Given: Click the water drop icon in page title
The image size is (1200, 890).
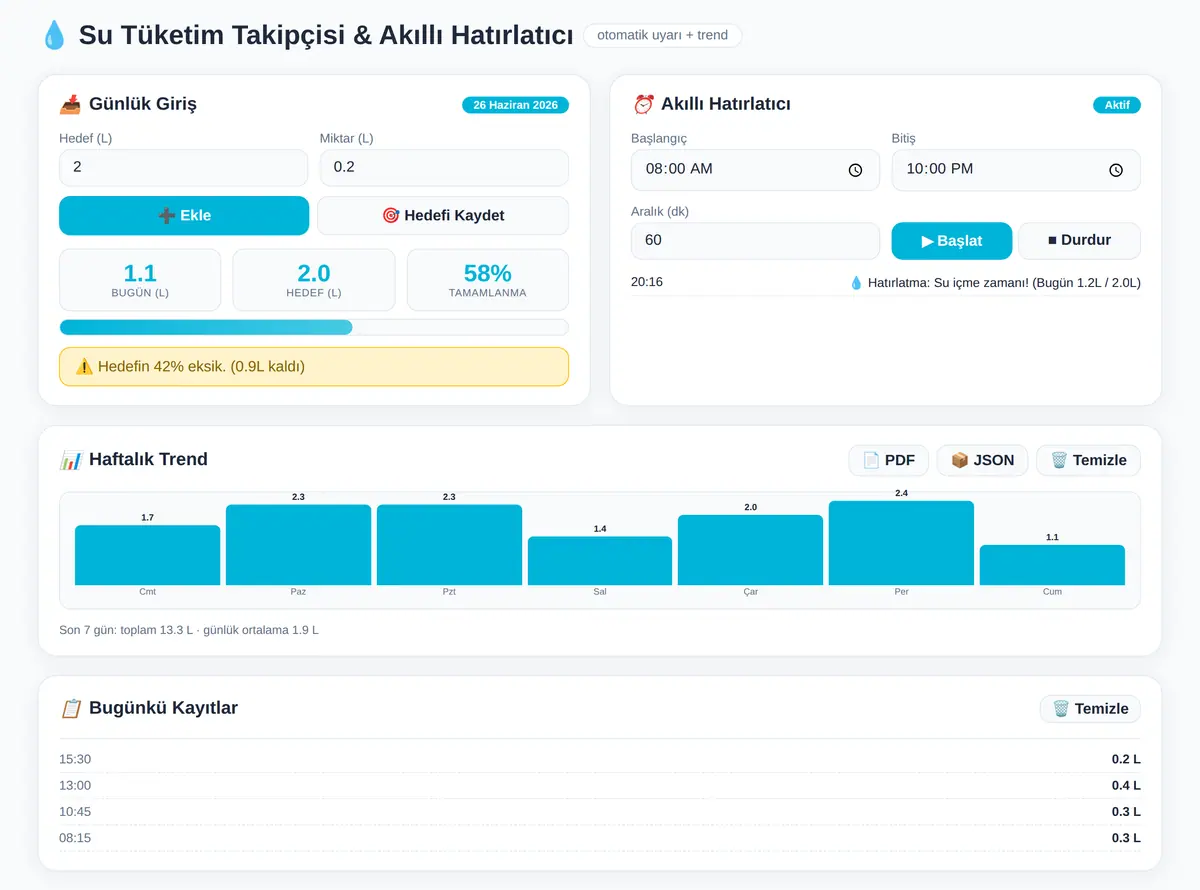Looking at the screenshot, I should [53, 36].
